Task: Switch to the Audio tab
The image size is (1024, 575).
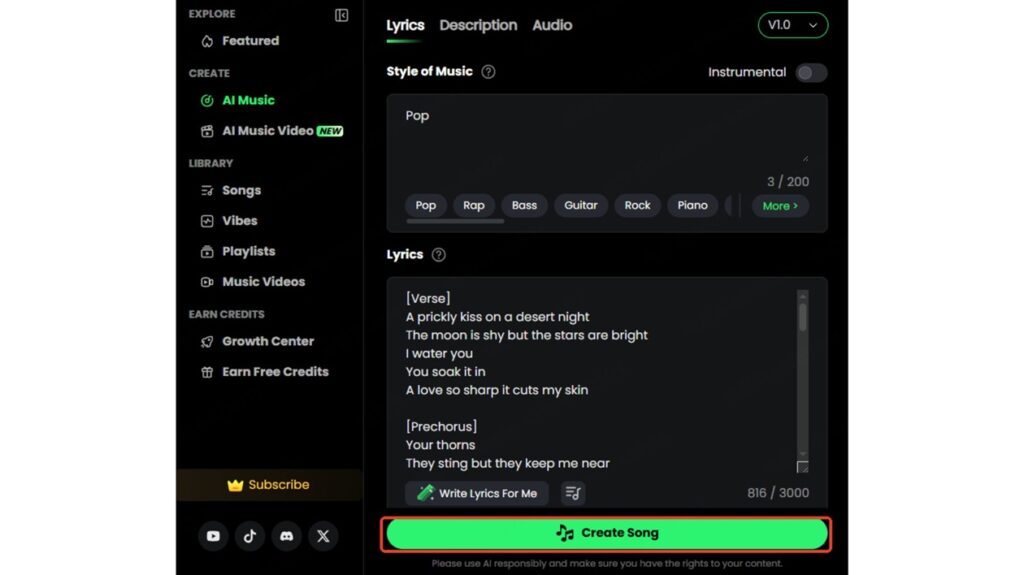Action: point(552,25)
